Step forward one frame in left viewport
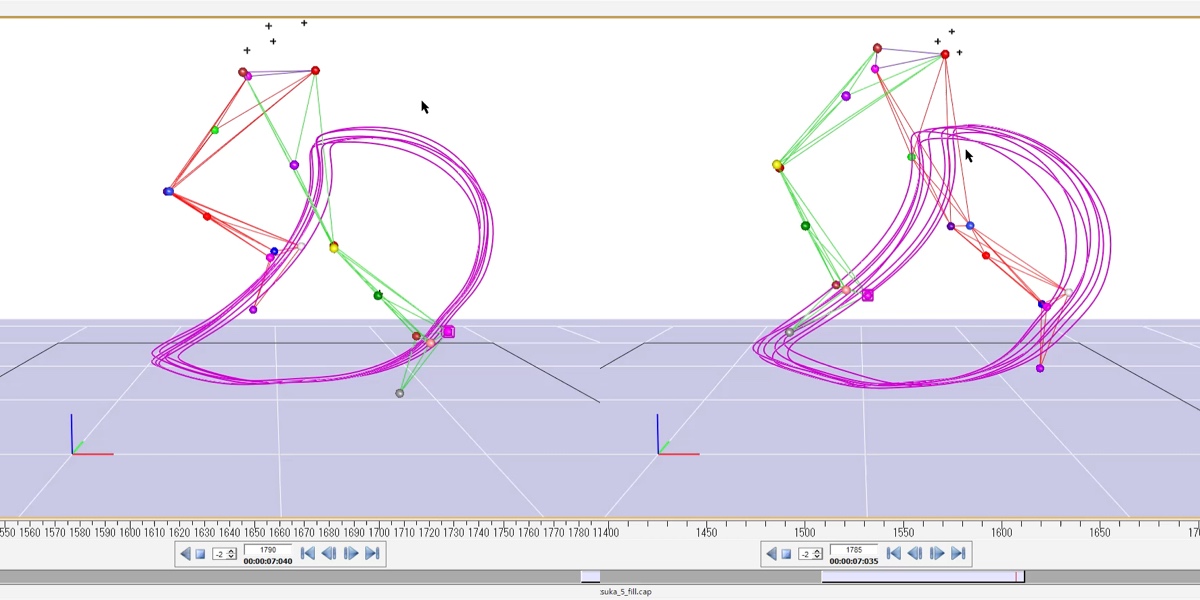This screenshot has width=1200, height=600. (x=351, y=553)
